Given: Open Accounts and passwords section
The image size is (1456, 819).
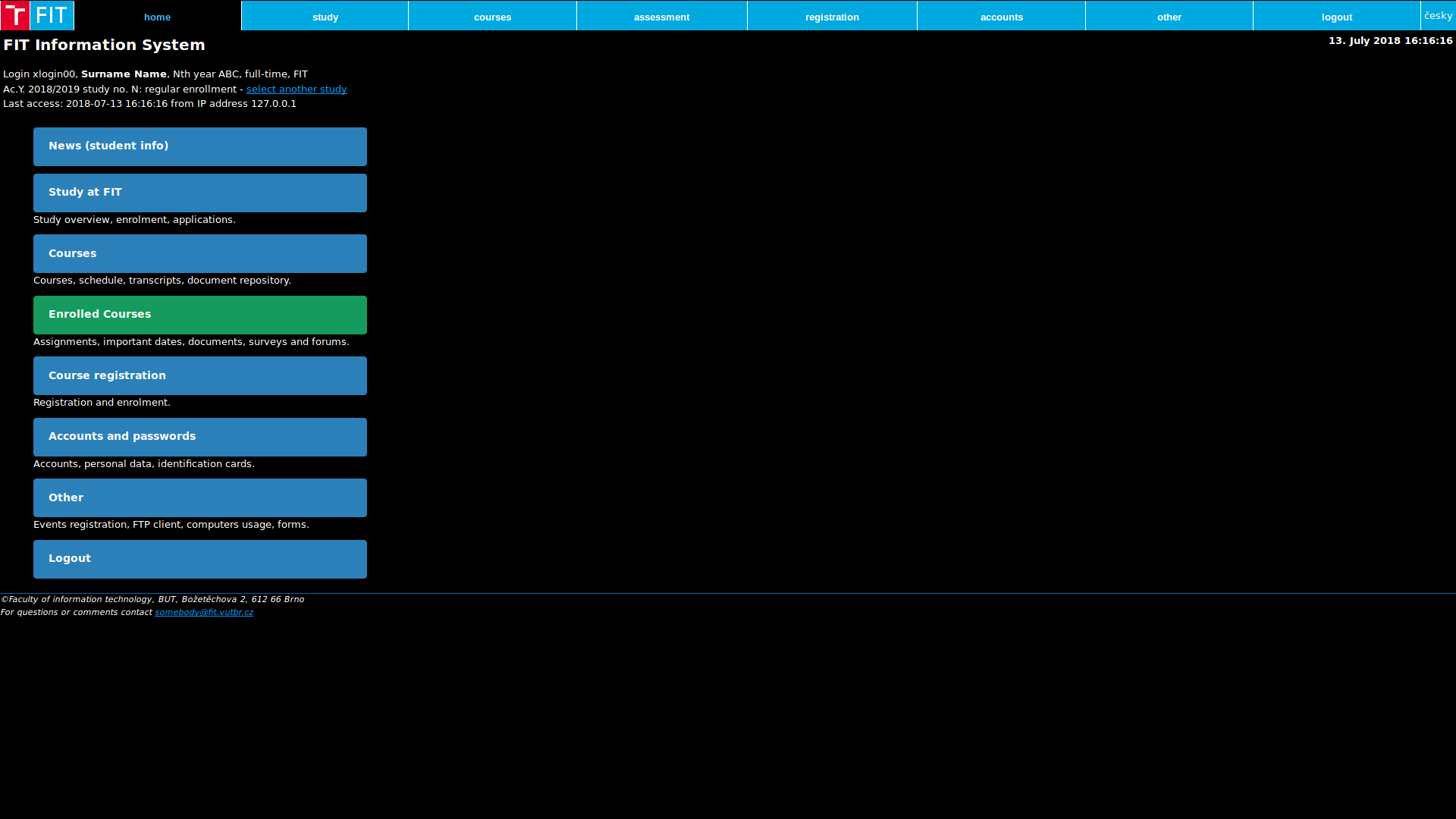Looking at the screenshot, I should 200,437.
